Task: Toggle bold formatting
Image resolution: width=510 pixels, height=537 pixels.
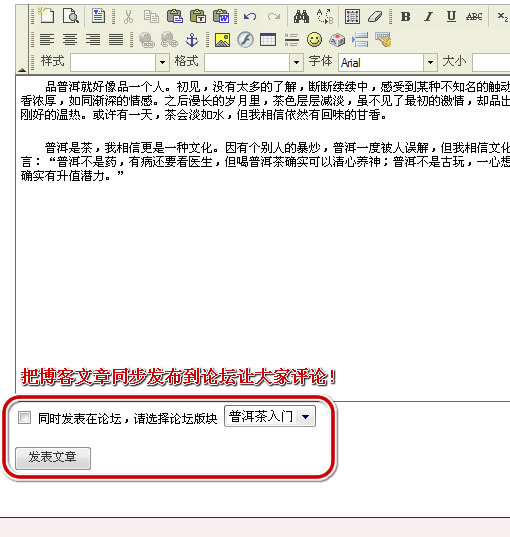Action: [x=406, y=16]
